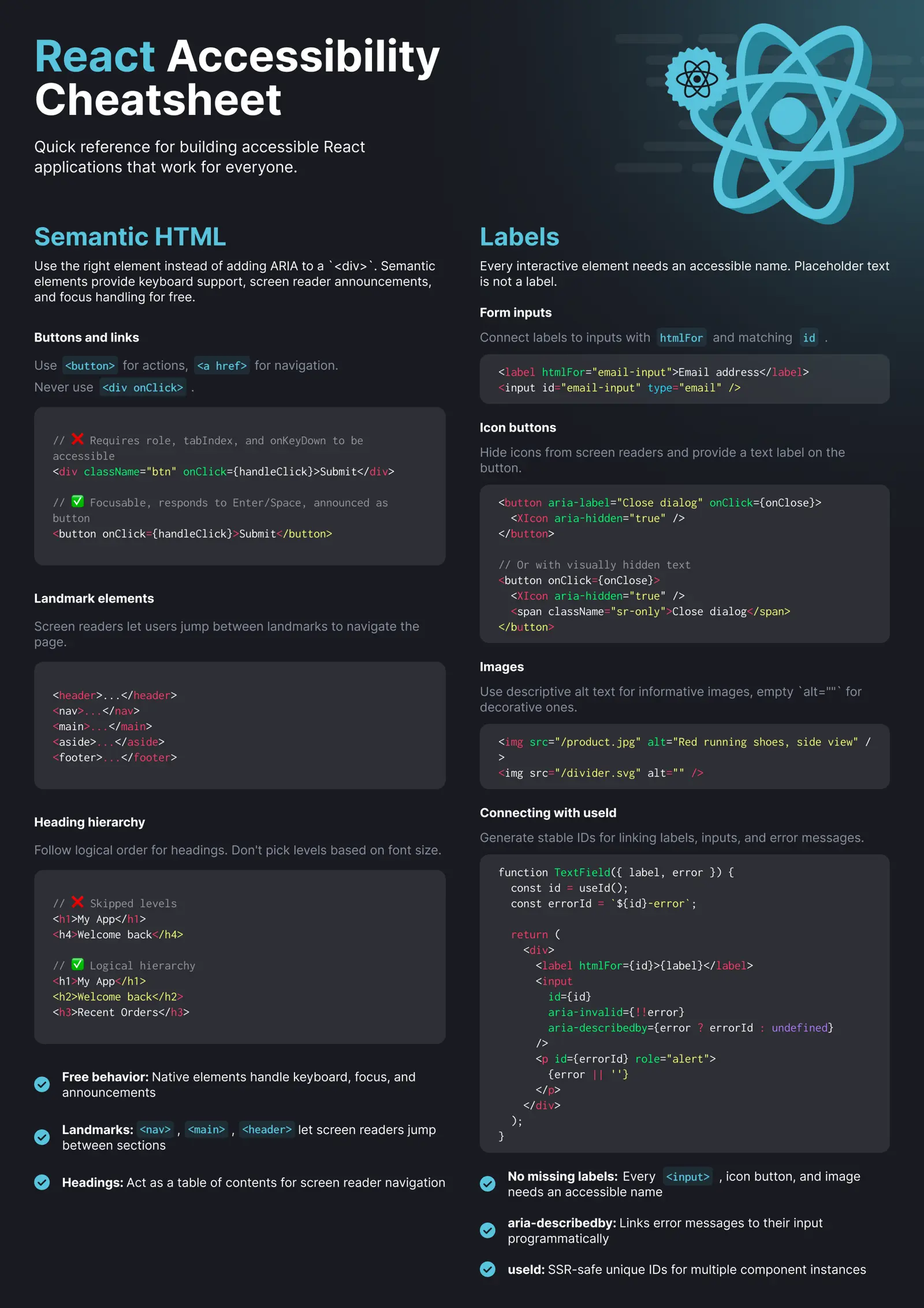Image resolution: width=924 pixels, height=1308 pixels.
Task: Click the checkmark bullet for 'No missing labels'
Action: (x=488, y=1184)
